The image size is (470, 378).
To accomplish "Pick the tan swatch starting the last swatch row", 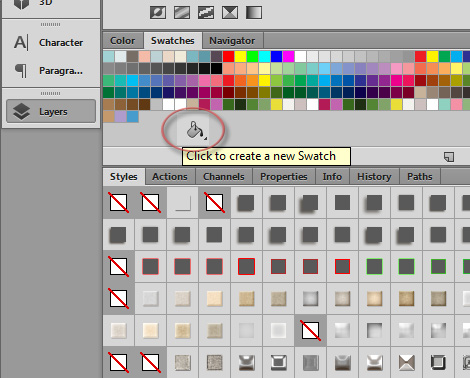I will coord(108,117).
